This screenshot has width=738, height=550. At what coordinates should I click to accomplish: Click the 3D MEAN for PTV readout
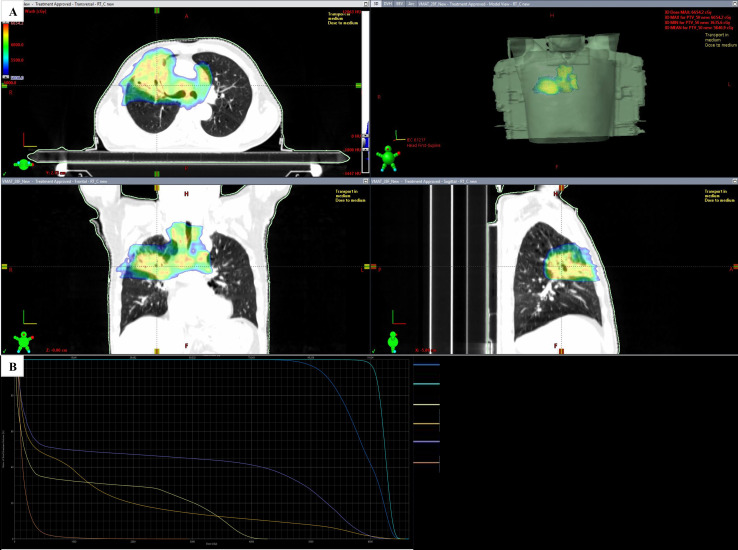698,28
